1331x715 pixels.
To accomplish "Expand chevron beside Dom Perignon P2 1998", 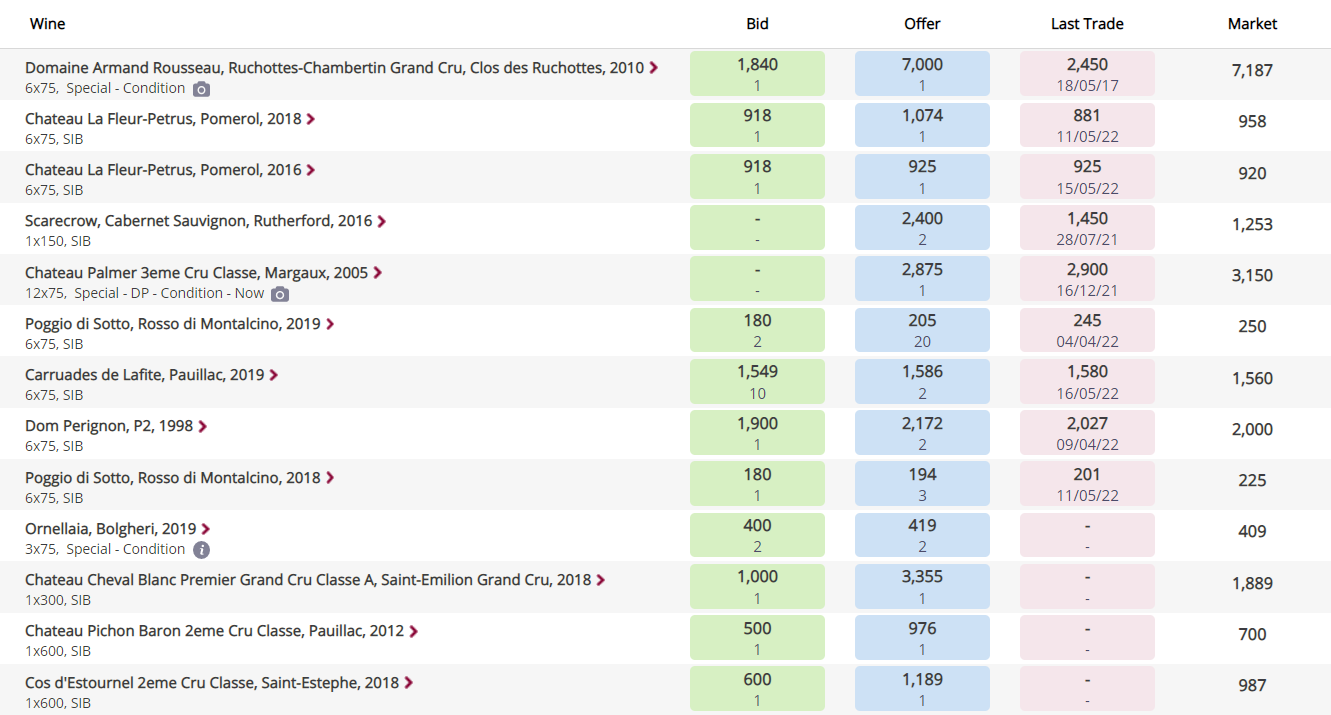I will 203,426.
